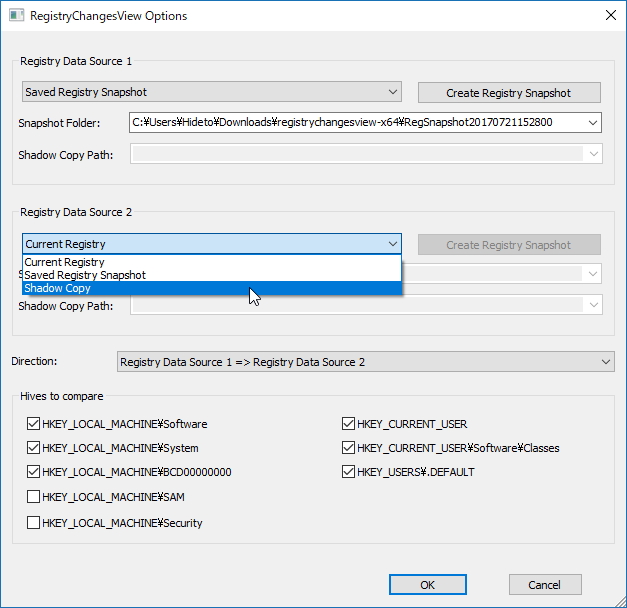
Task: Close the RegistryChangesView Options dialog
Action: [610, 16]
